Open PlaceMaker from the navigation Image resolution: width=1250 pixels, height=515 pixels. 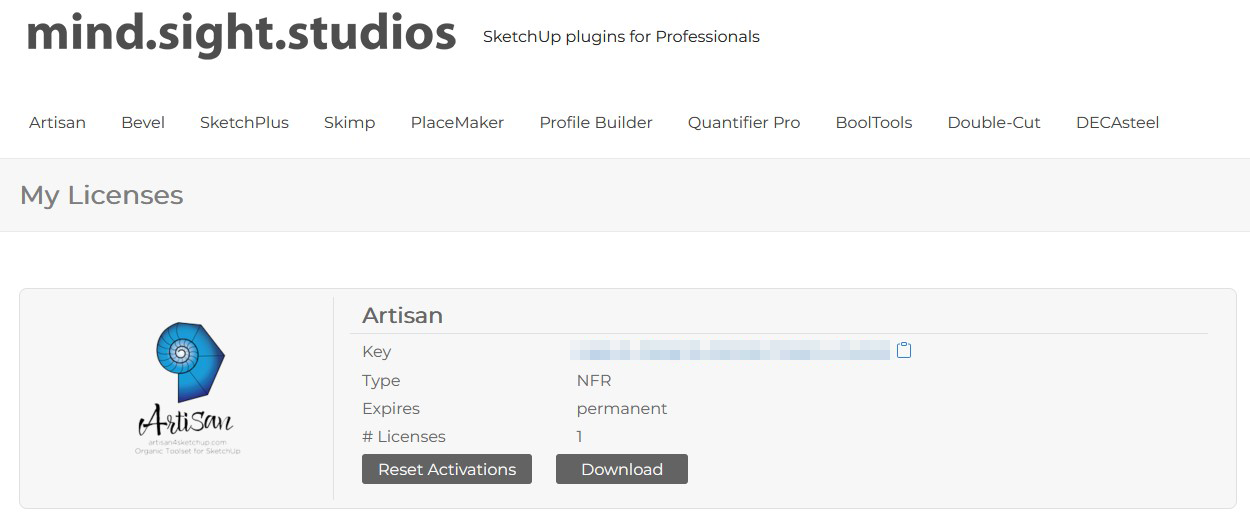(457, 123)
